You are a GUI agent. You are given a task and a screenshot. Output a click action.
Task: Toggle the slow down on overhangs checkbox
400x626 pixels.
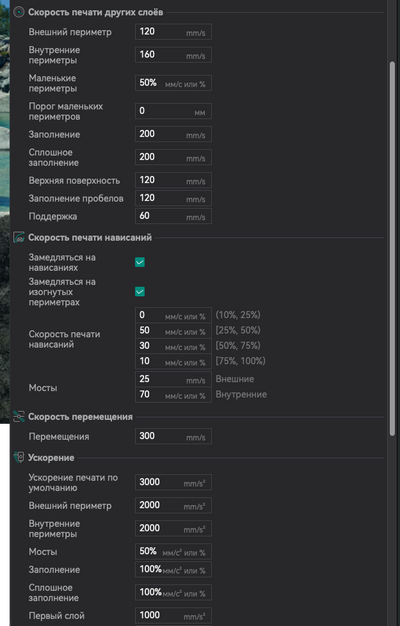[x=140, y=262]
